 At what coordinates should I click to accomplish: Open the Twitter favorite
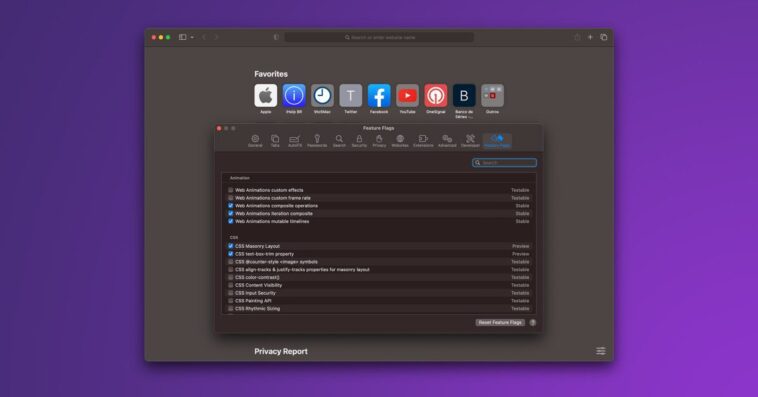pyautogui.click(x=350, y=95)
